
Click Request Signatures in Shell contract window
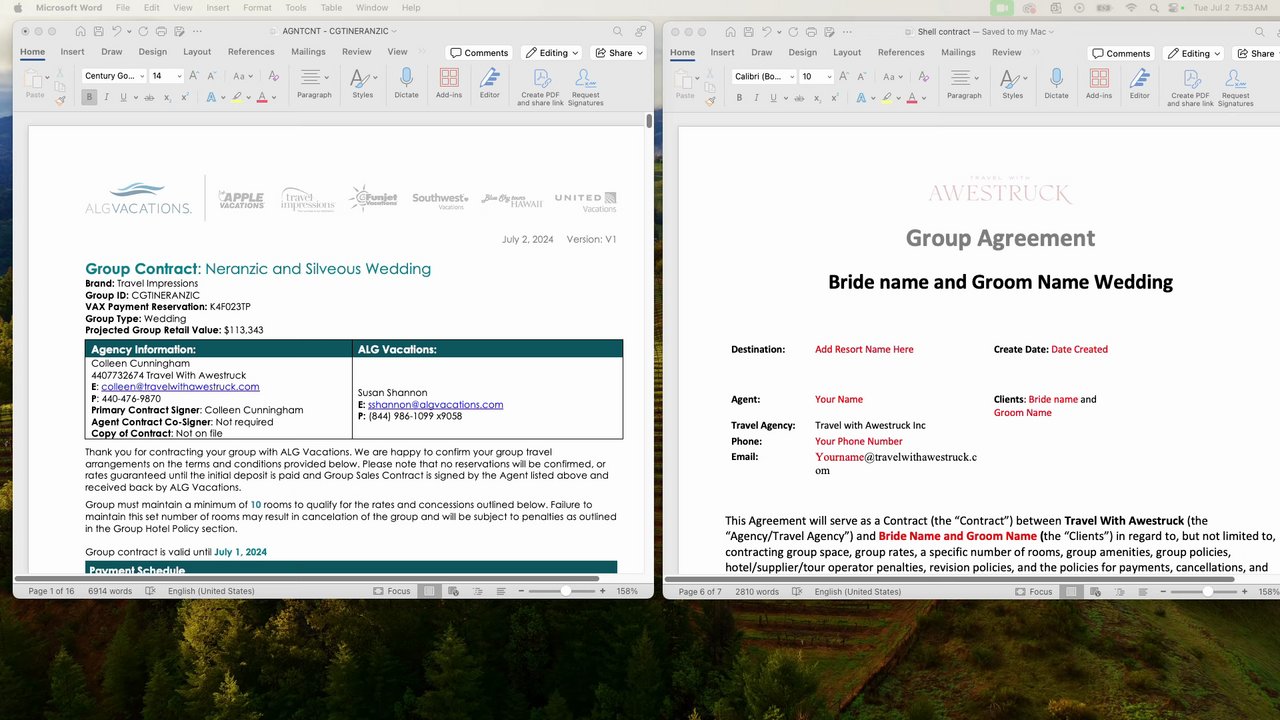click(x=1236, y=87)
